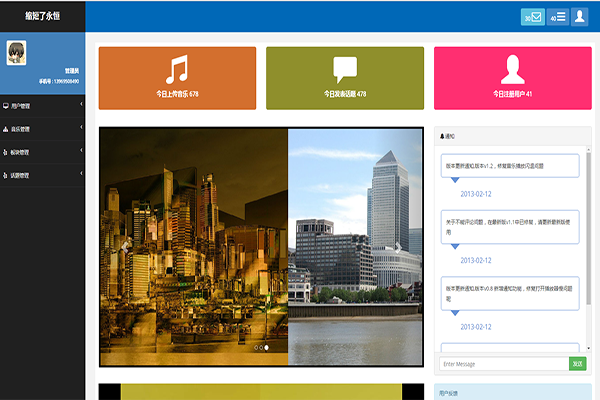Expand the 音乐管理 chevron arrow
Screen dimensions: 600x400
click(81, 127)
